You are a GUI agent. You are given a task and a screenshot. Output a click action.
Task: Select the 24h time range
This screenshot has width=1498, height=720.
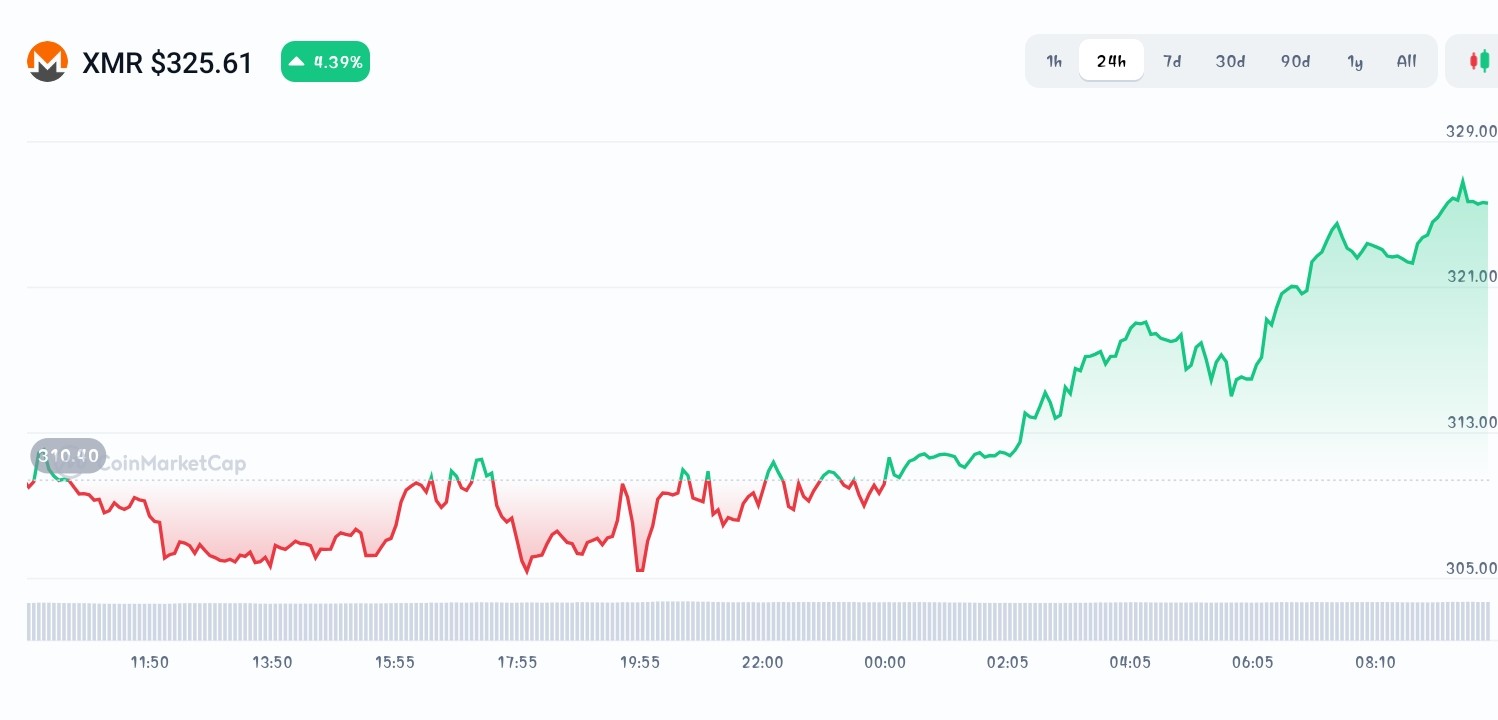pyautogui.click(x=1111, y=61)
